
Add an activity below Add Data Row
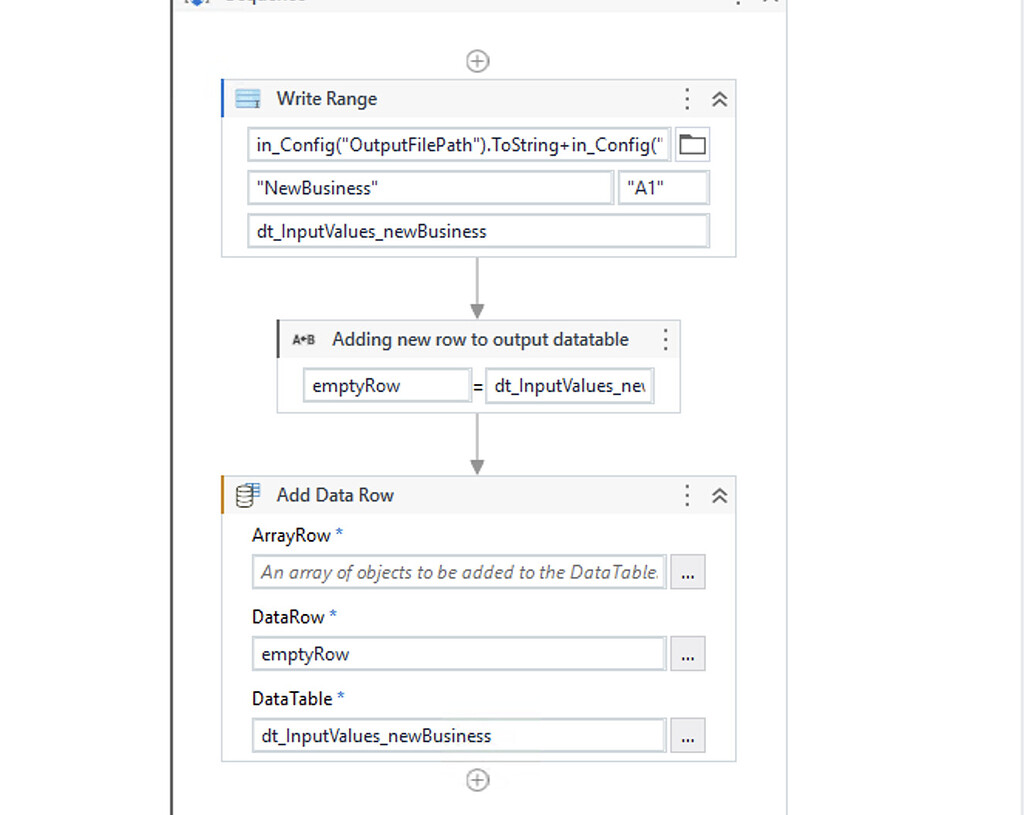pos(477,780)
